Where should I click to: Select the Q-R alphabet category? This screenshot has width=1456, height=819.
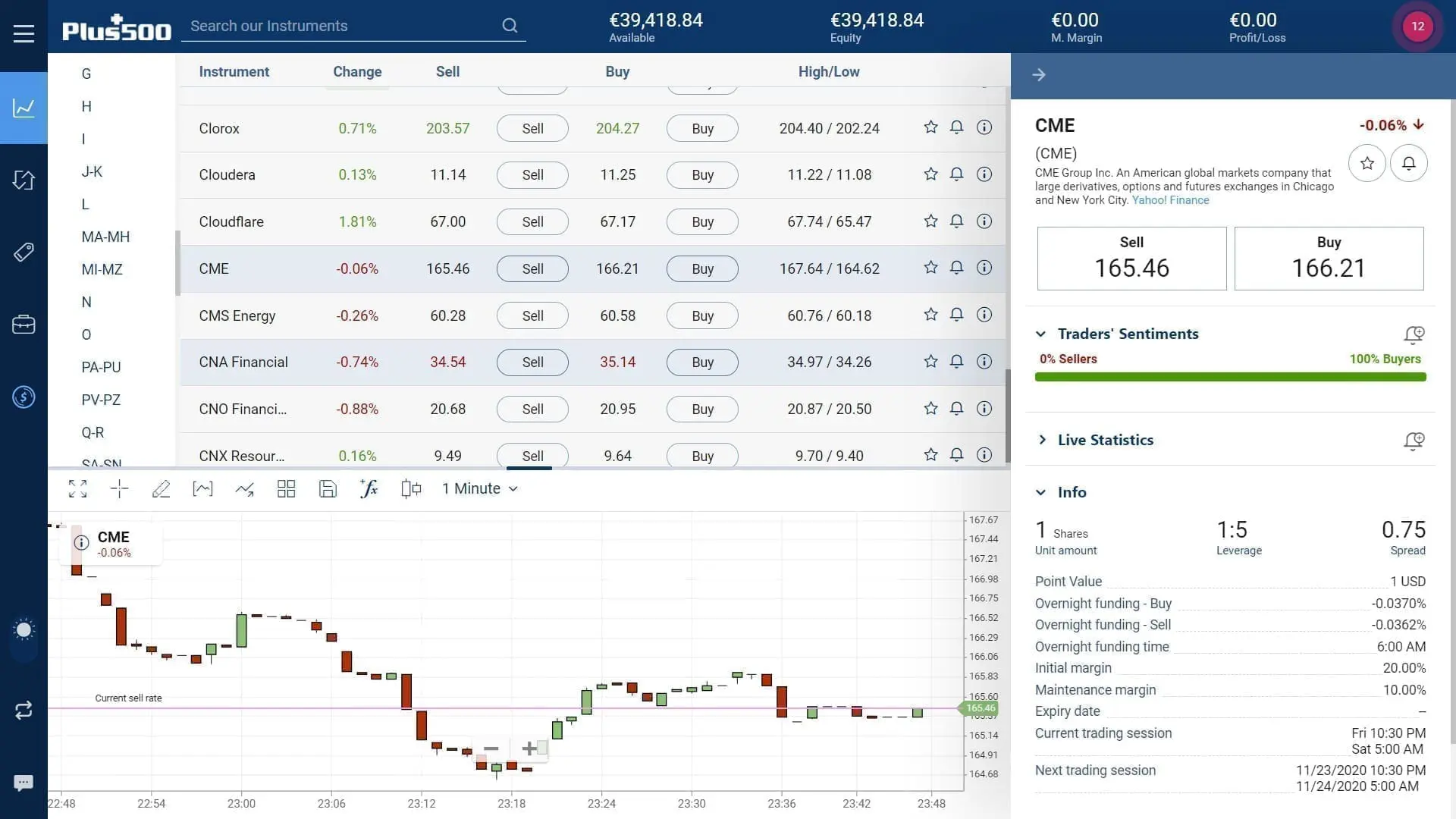(93, 432)
